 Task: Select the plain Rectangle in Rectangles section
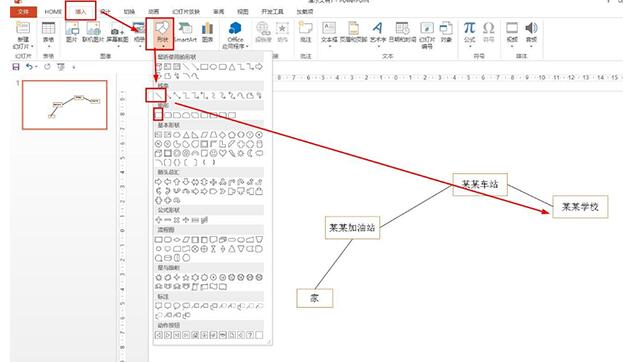pos(159,115)
